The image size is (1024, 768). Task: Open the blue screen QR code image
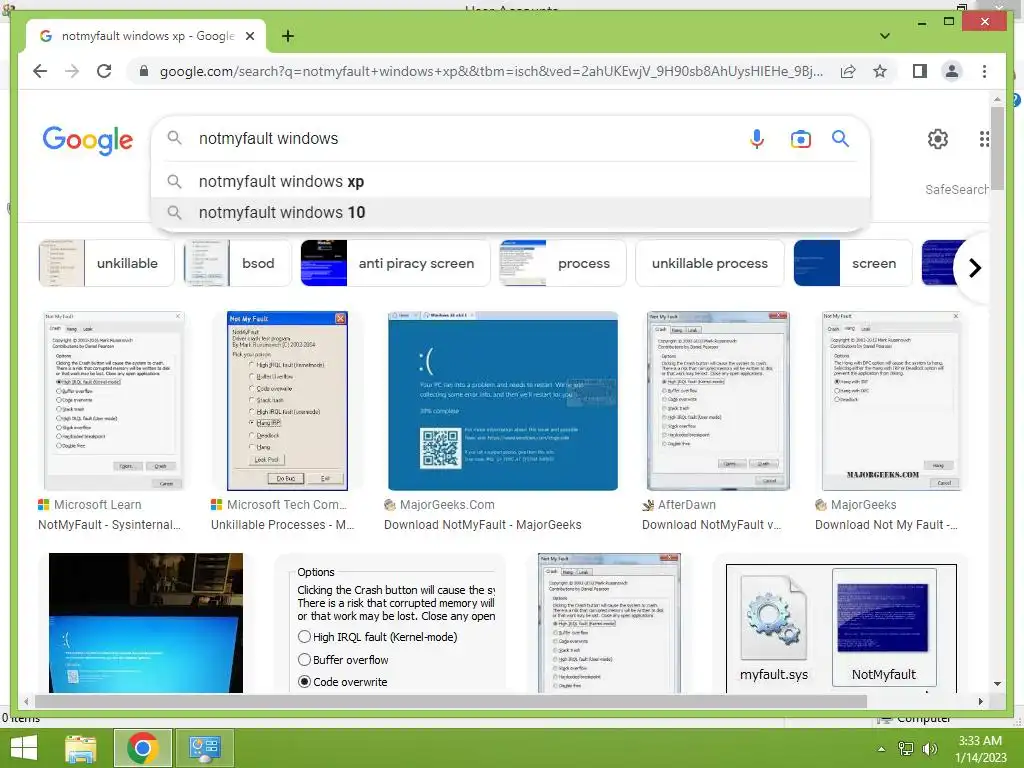pyautogui.click(x=503, y=401)
